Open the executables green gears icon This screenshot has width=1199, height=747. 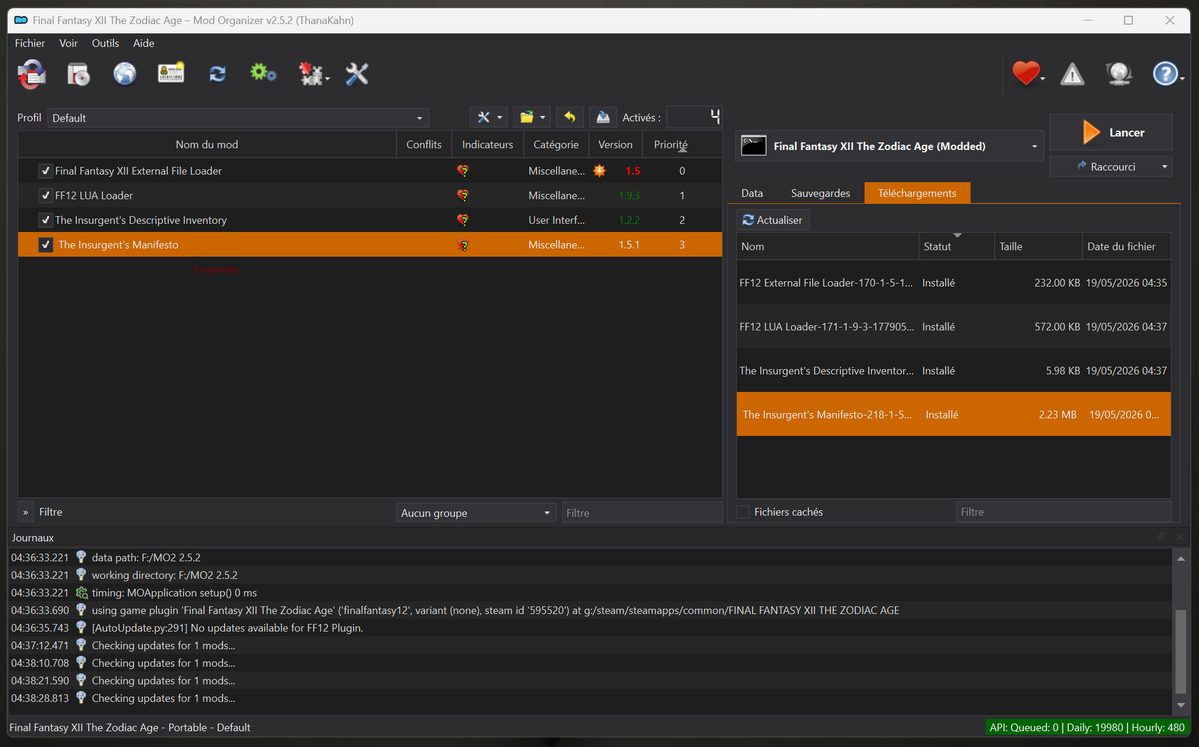tap(263, 73)
